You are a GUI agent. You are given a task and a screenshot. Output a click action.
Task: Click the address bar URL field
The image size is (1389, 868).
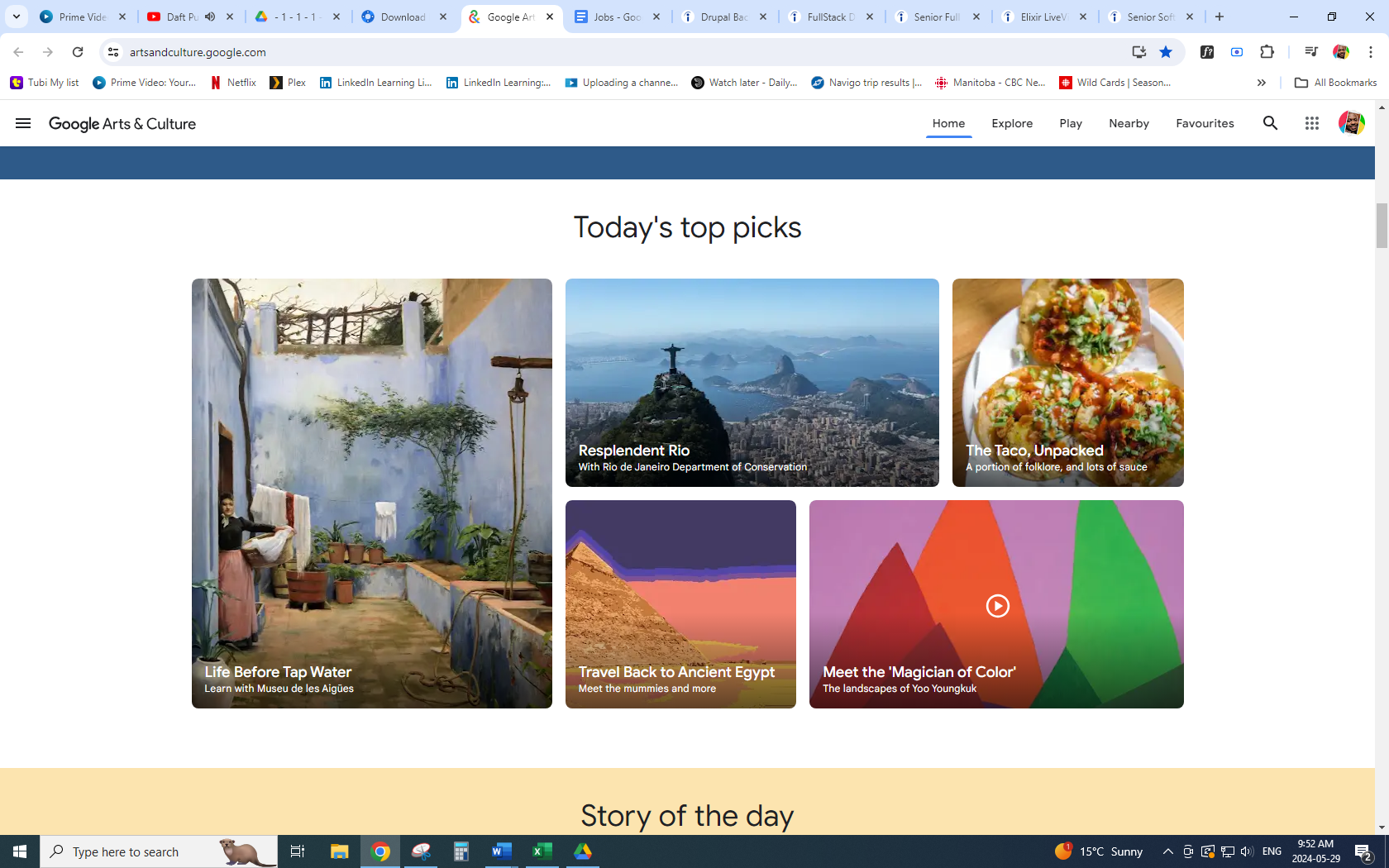[x=579, y=52]
